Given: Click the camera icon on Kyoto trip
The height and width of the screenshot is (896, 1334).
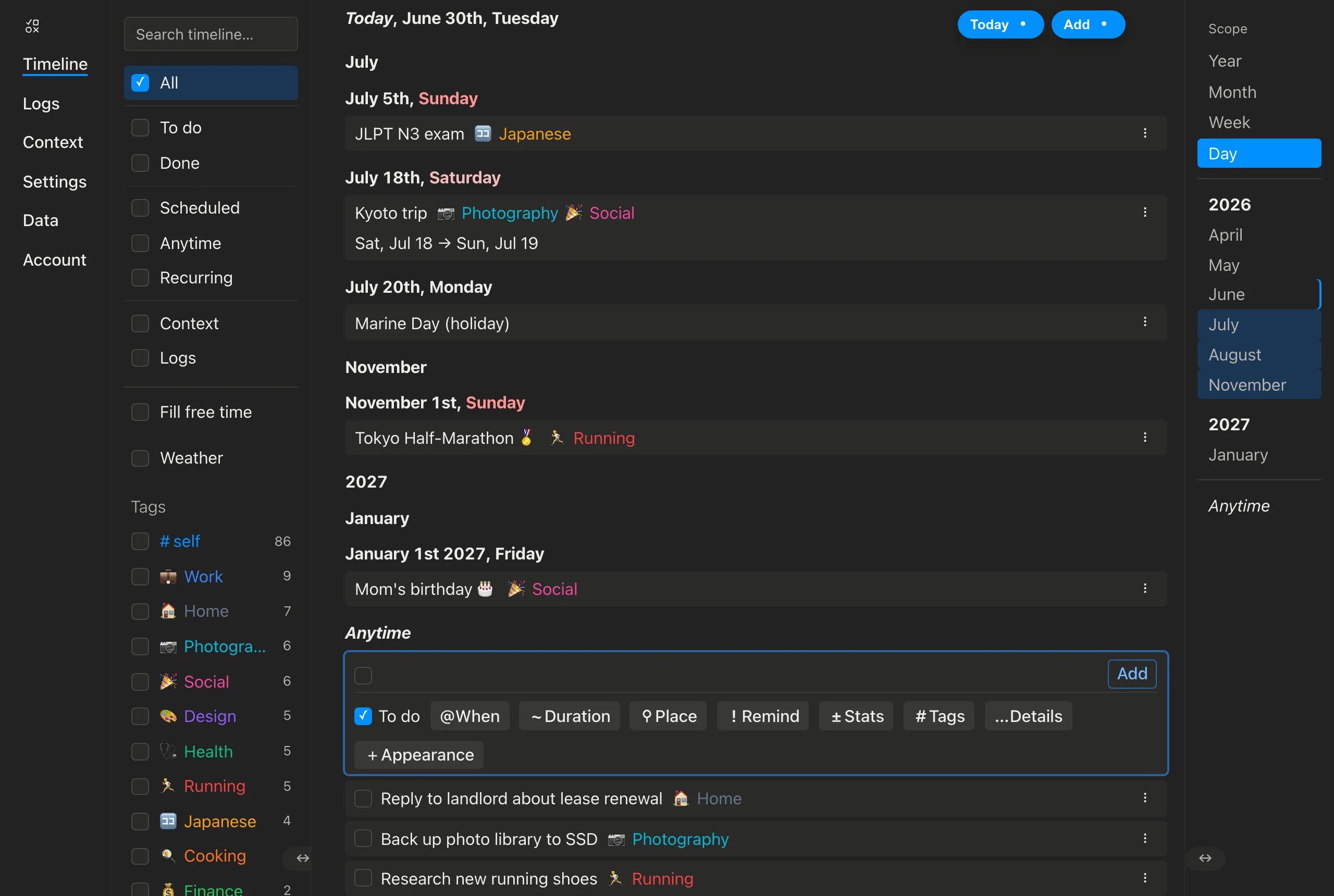Looking at the screenshot, I should pos(445,213).
